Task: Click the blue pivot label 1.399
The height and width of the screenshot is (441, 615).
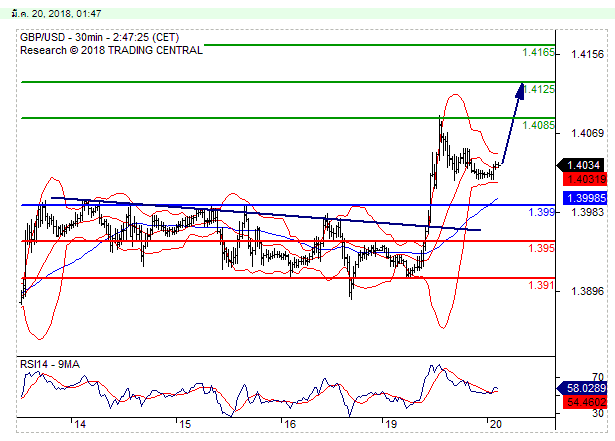Action: [541, 212]
